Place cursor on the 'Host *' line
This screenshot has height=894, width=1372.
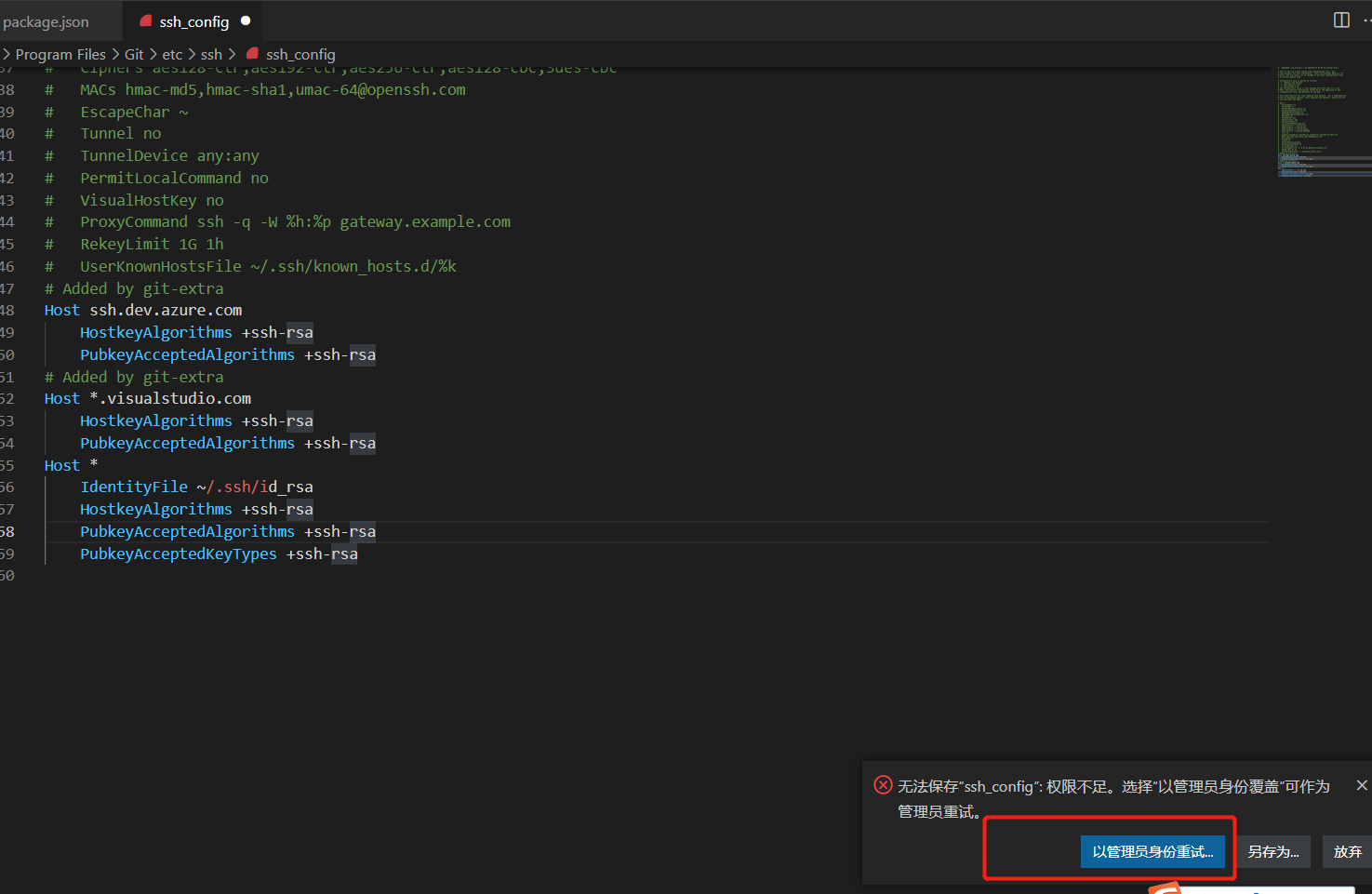(x=70, y=464)
